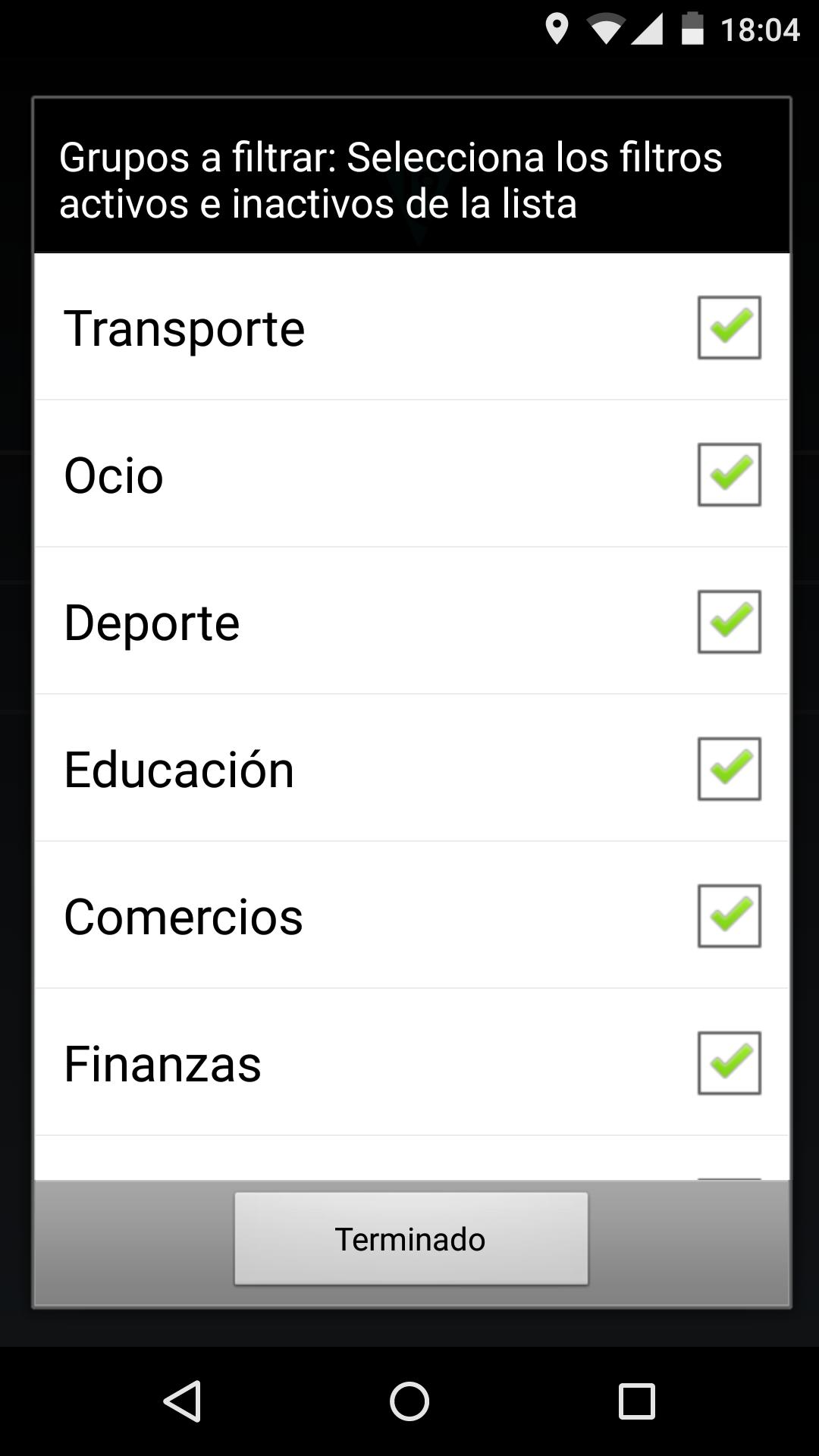Viewport: 819px width, 1456px height.
Task: Select the Transporte list label
Action: coord(184,328)
